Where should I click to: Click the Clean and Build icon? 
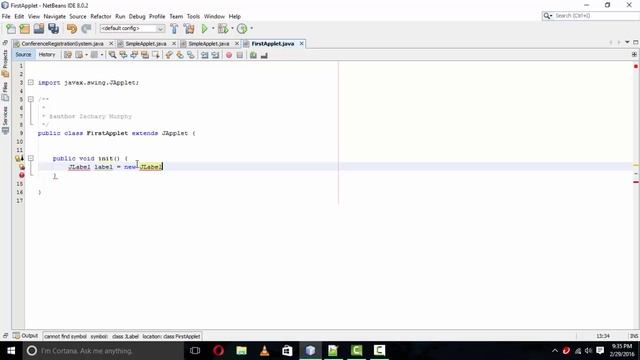[x=189, y=29]
